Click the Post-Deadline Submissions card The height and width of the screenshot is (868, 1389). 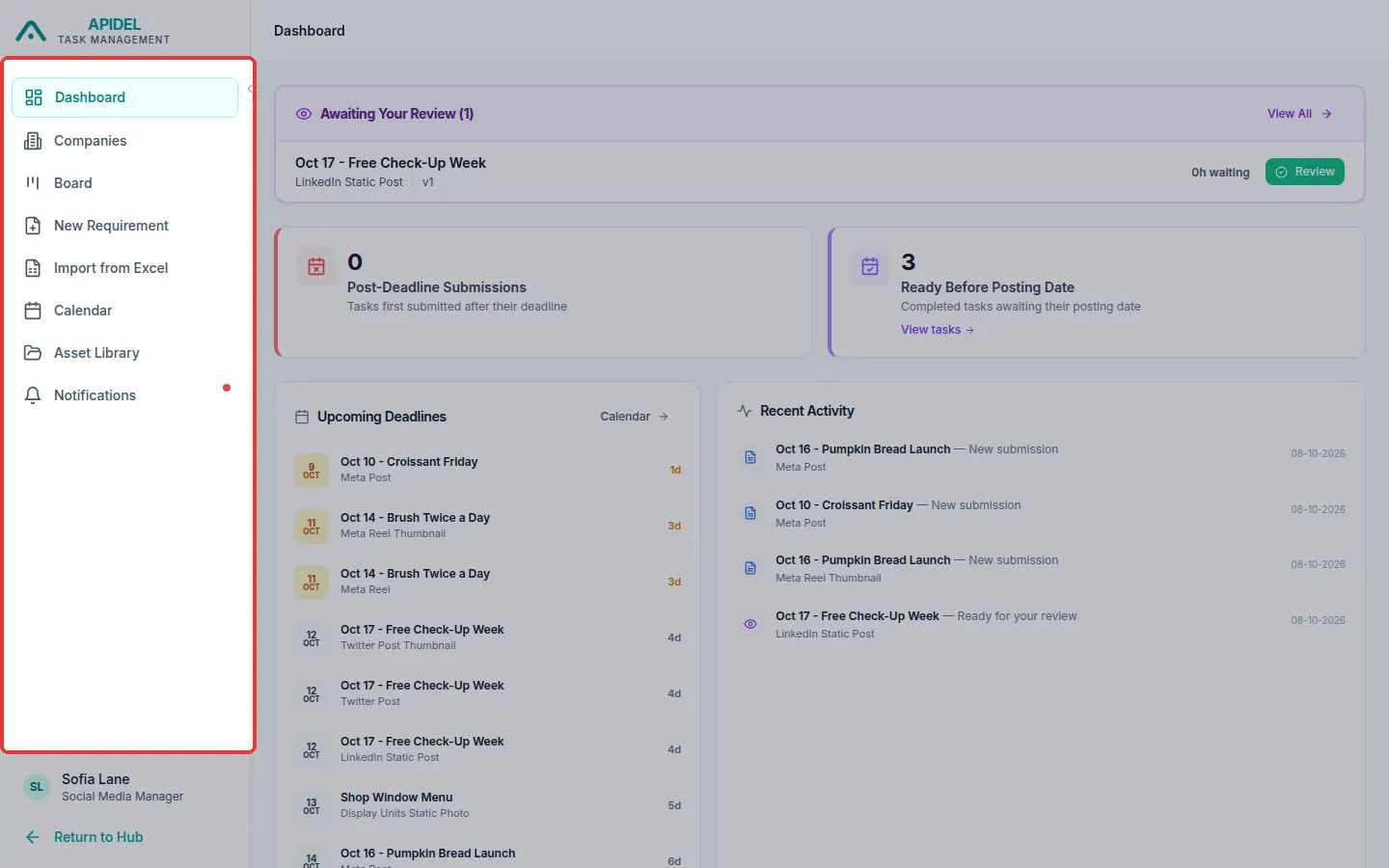click(543, 292)
